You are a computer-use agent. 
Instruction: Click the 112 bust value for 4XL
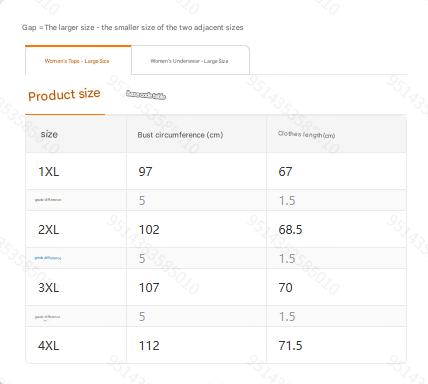coord(149,346)
